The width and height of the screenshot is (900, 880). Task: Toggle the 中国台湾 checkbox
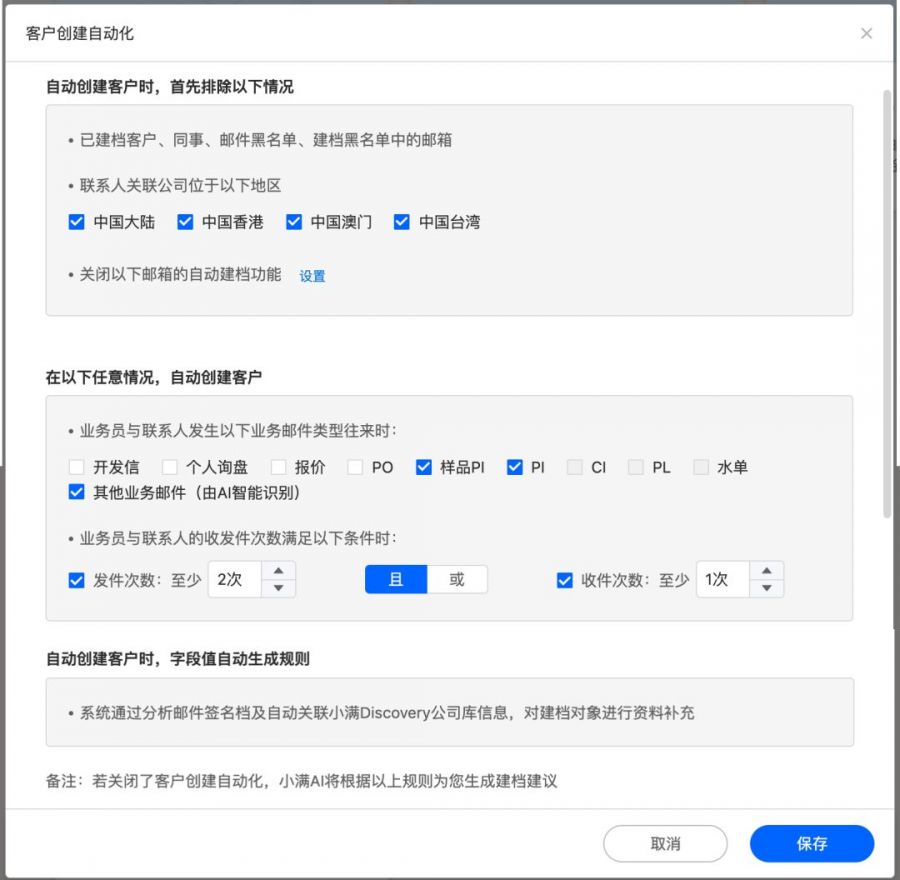click(x=402, y=222)
